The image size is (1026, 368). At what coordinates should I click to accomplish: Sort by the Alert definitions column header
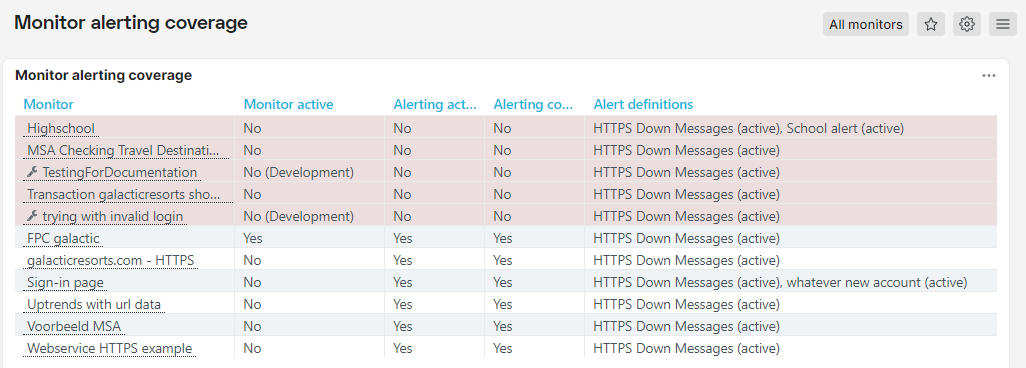[x=643, y=104]
